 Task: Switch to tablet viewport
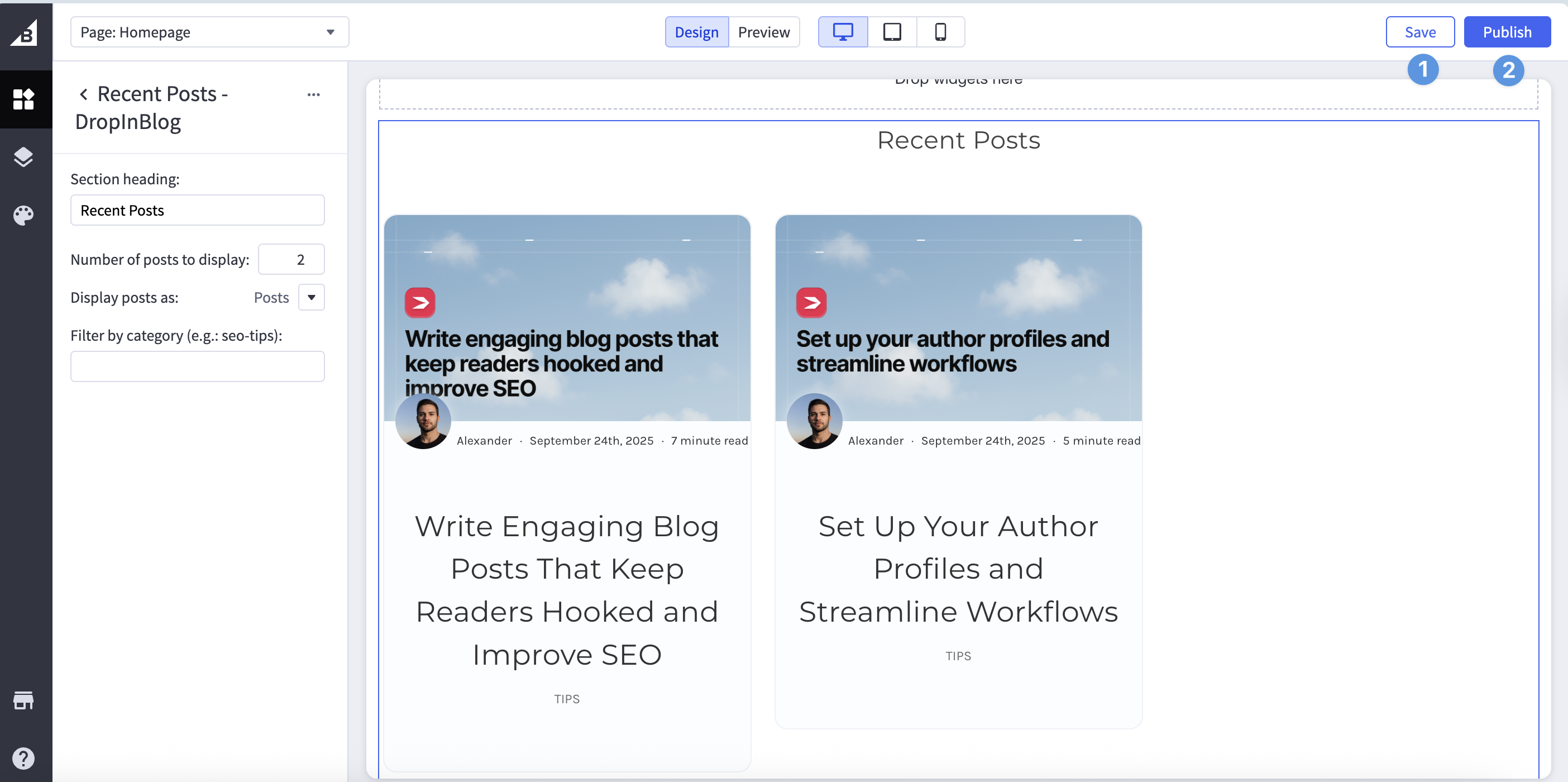point(892,32)
